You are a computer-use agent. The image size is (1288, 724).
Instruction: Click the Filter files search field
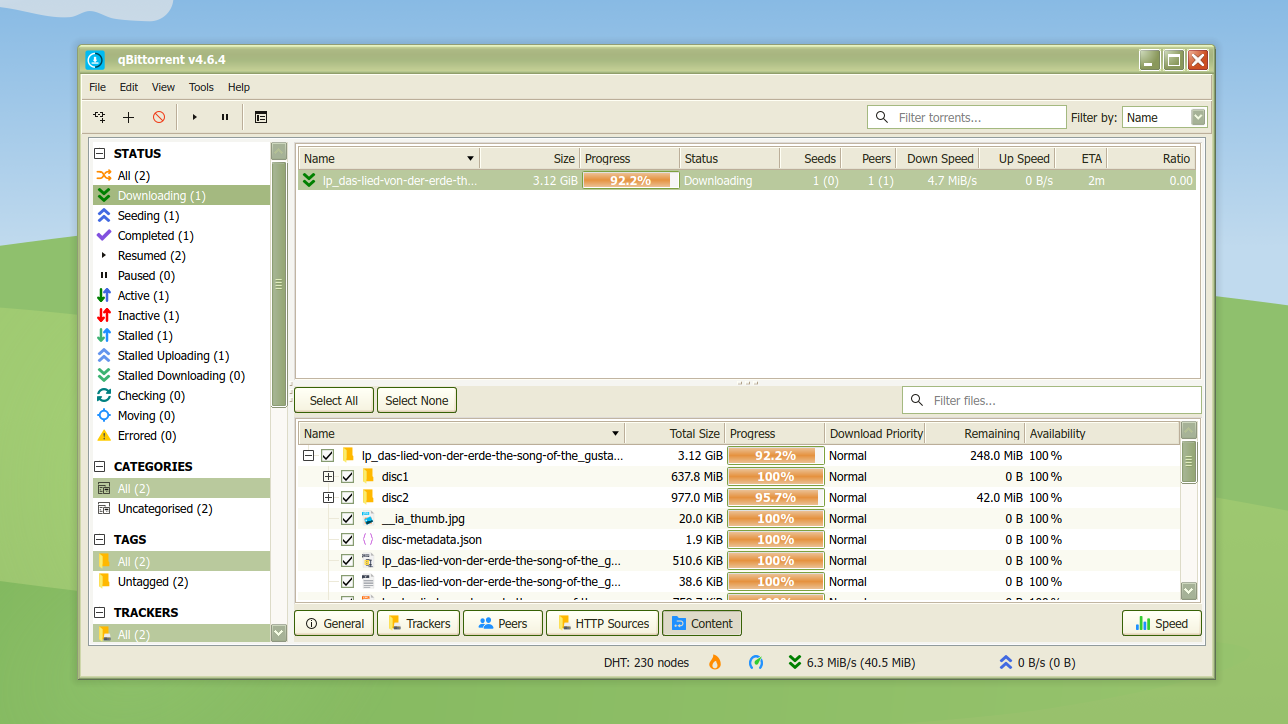coord(1052,400)
